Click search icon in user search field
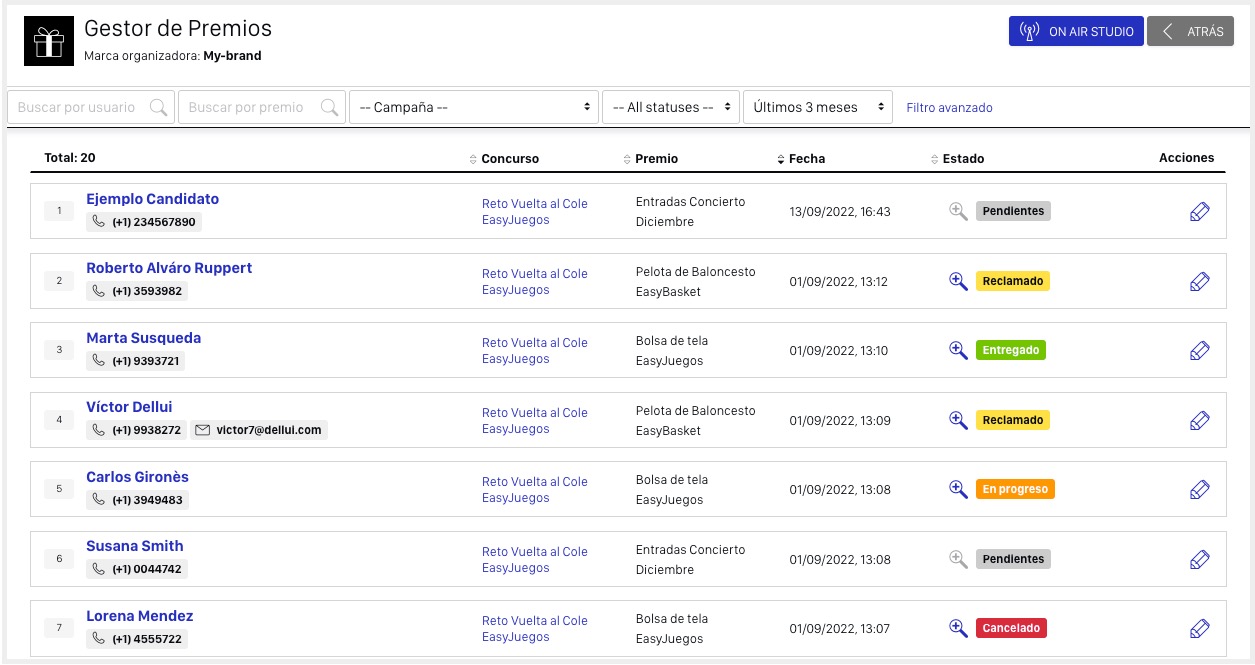 point(158,108)
